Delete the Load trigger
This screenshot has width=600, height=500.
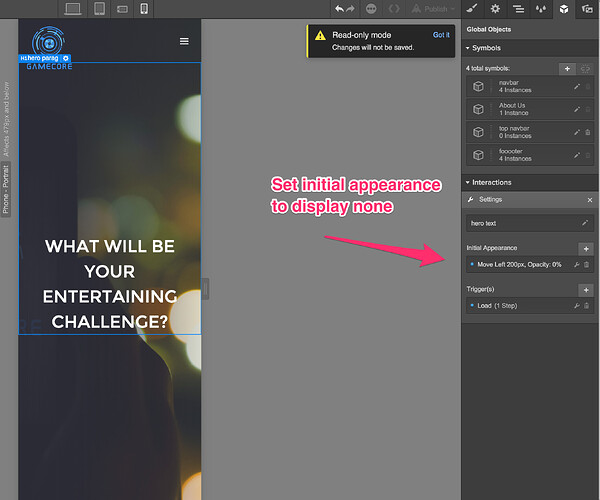click(x=586, y=306)
